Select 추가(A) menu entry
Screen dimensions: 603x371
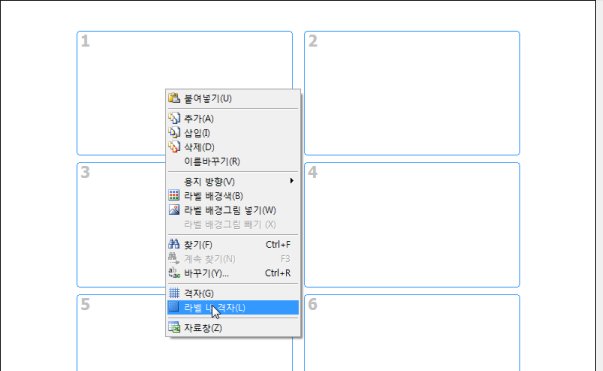click(x=233, y=118)
